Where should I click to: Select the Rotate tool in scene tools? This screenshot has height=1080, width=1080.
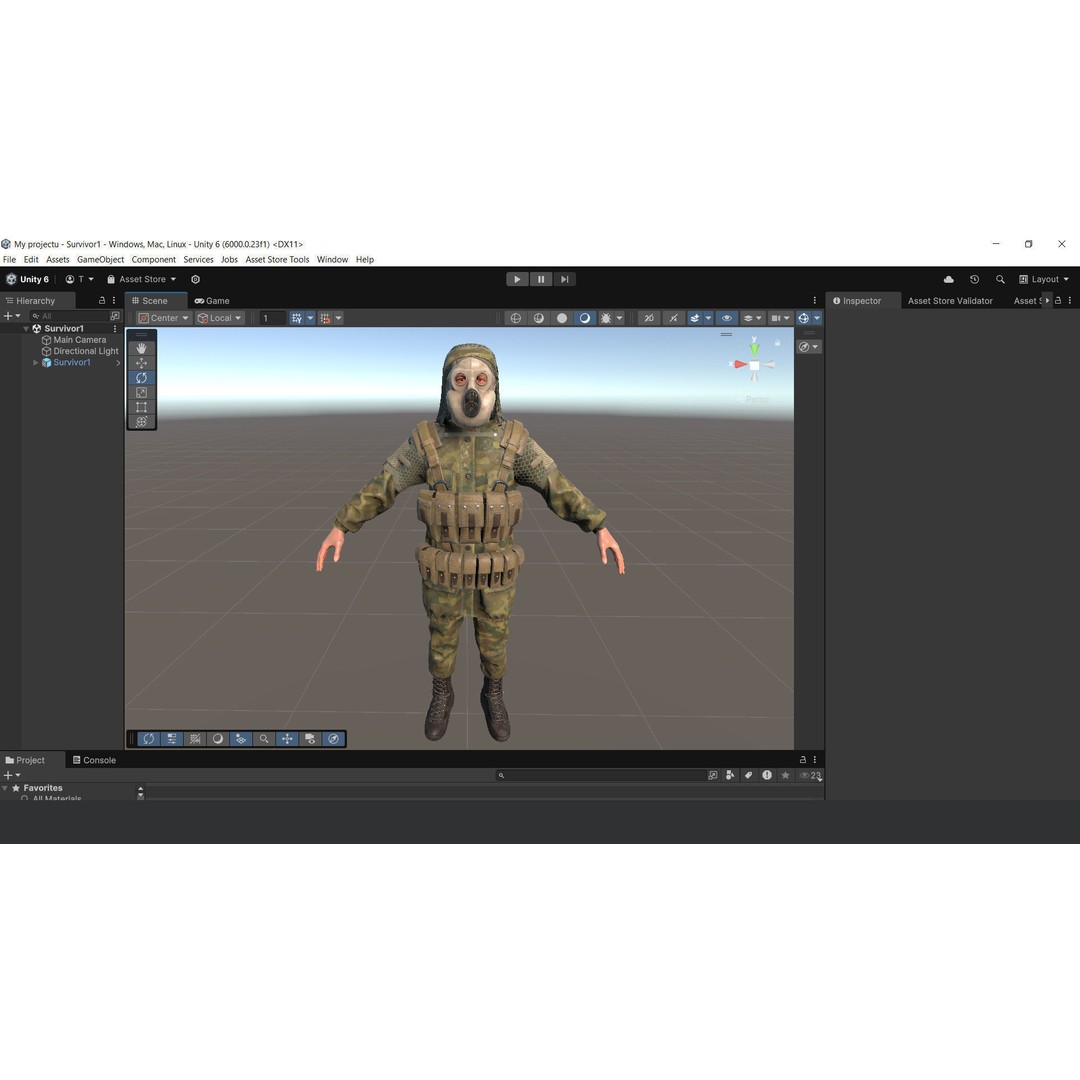(x=141, y=377)
